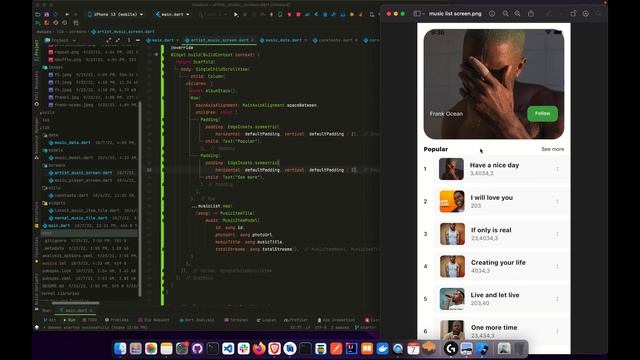
Task: Open the main.dart run configuration dropdown
Action: [x=172, y=14]
